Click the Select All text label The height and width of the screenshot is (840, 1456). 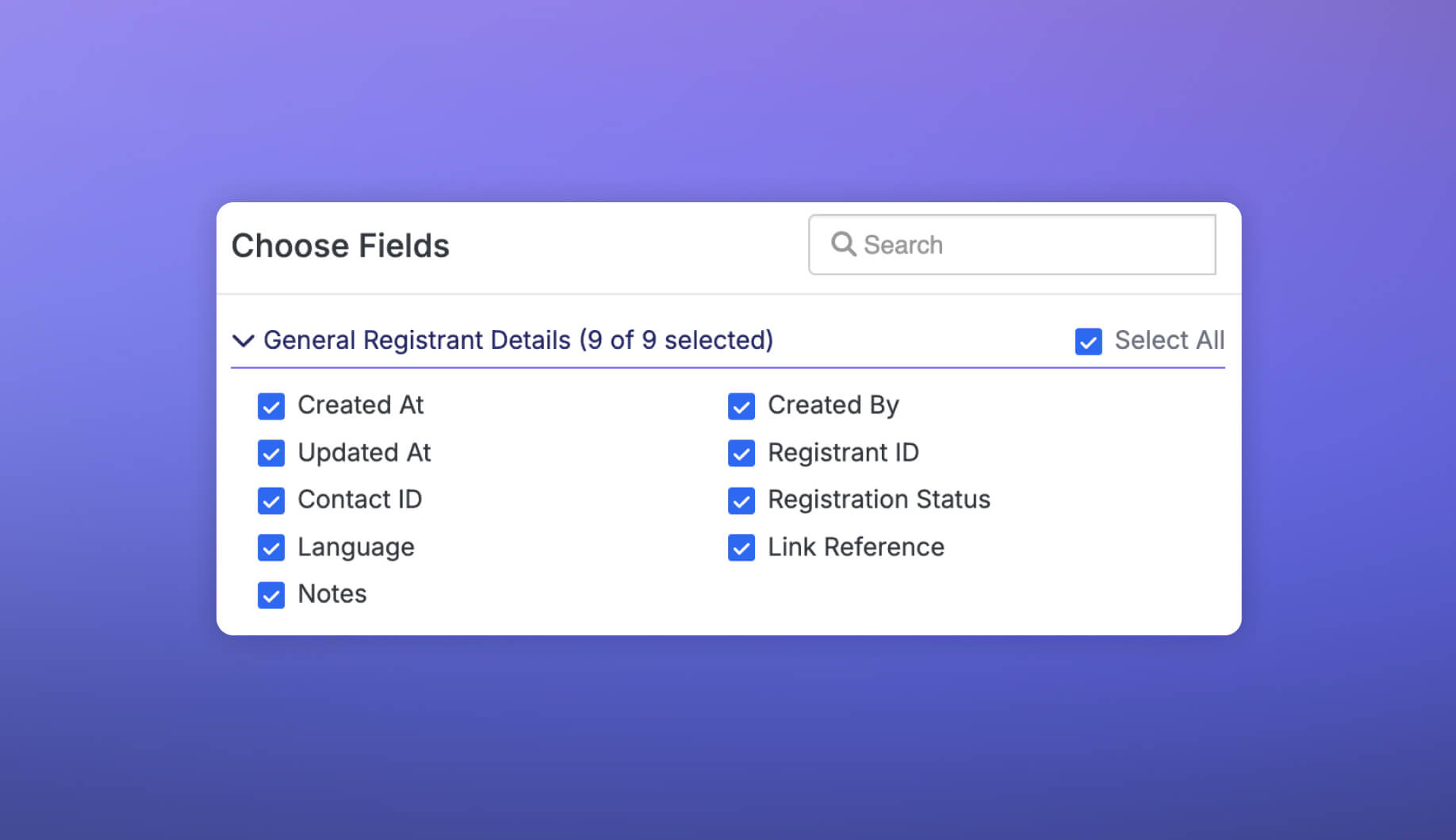pyautogui.click(x=1169, y=340)
